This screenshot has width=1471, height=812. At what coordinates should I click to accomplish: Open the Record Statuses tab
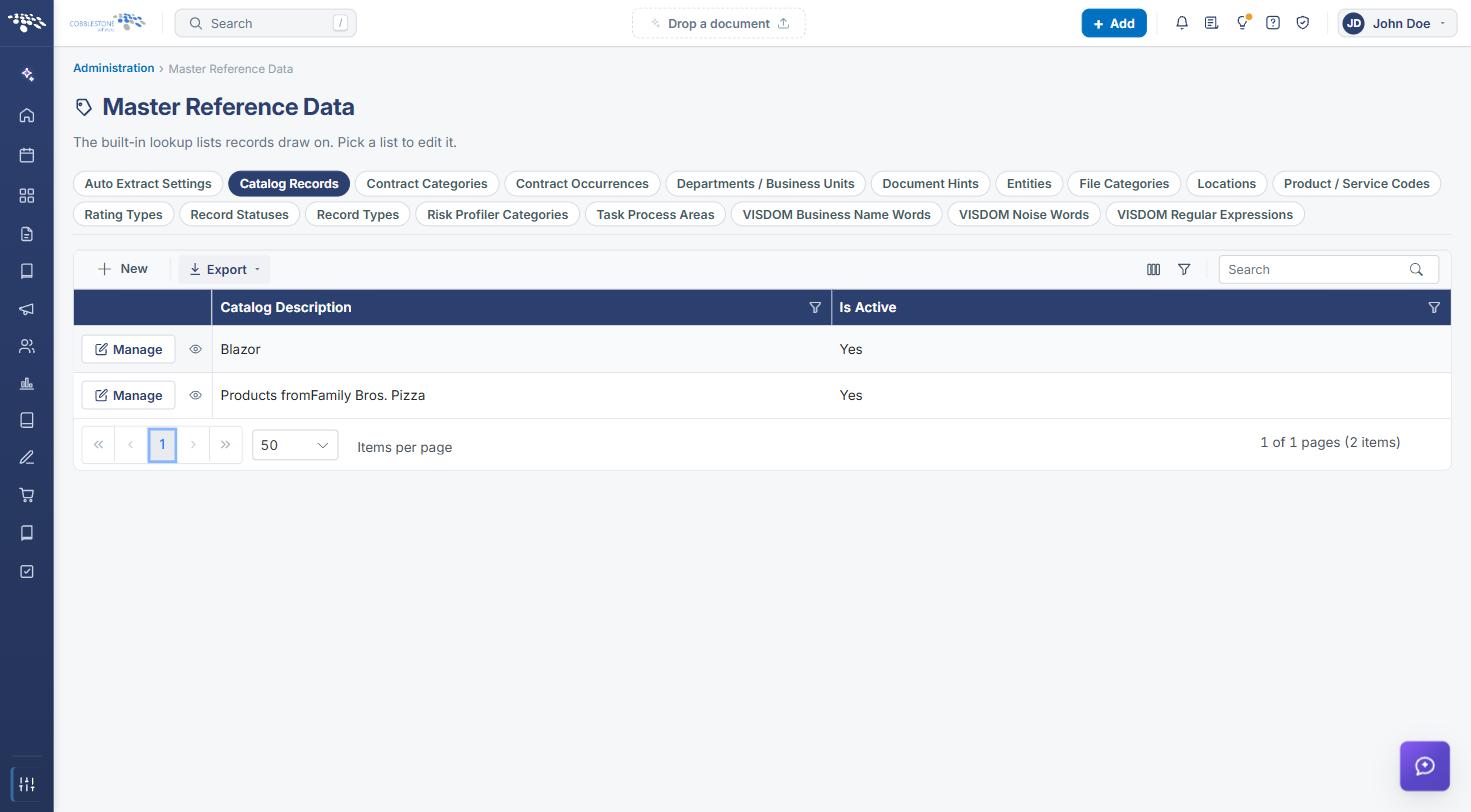coord(239,215)
